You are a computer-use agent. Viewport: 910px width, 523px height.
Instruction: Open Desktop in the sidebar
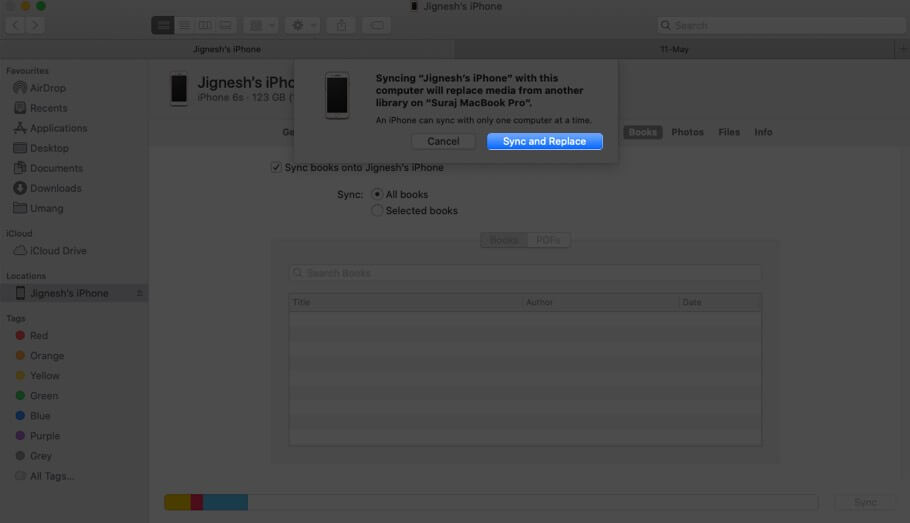click(x=41, y=148)
